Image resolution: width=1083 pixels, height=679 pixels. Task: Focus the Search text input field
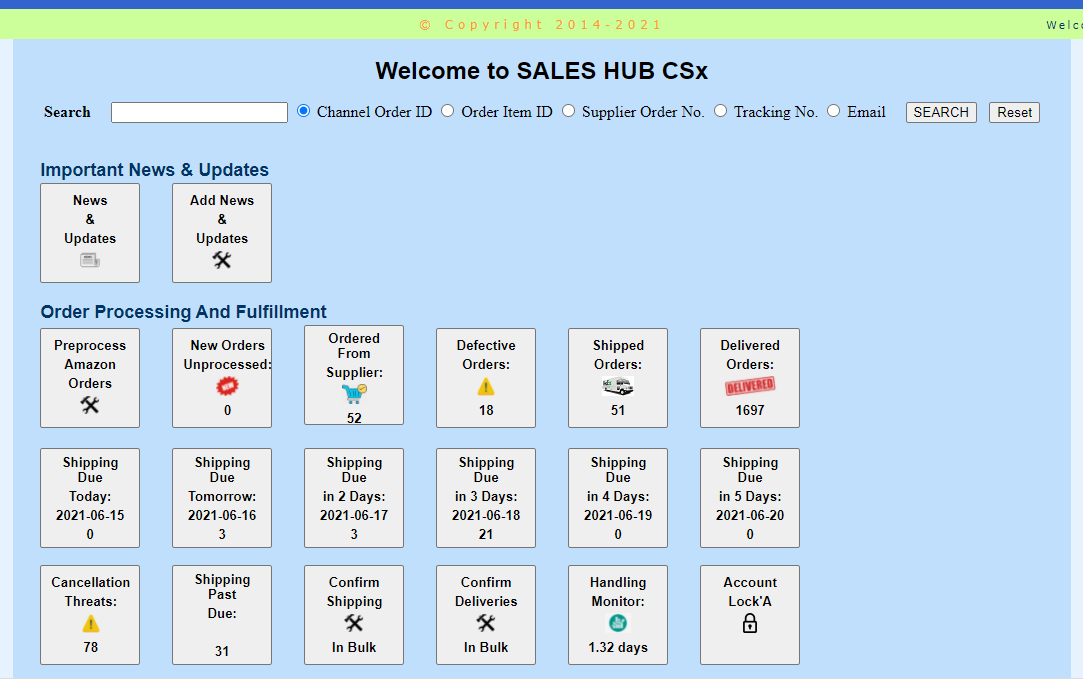199,112
